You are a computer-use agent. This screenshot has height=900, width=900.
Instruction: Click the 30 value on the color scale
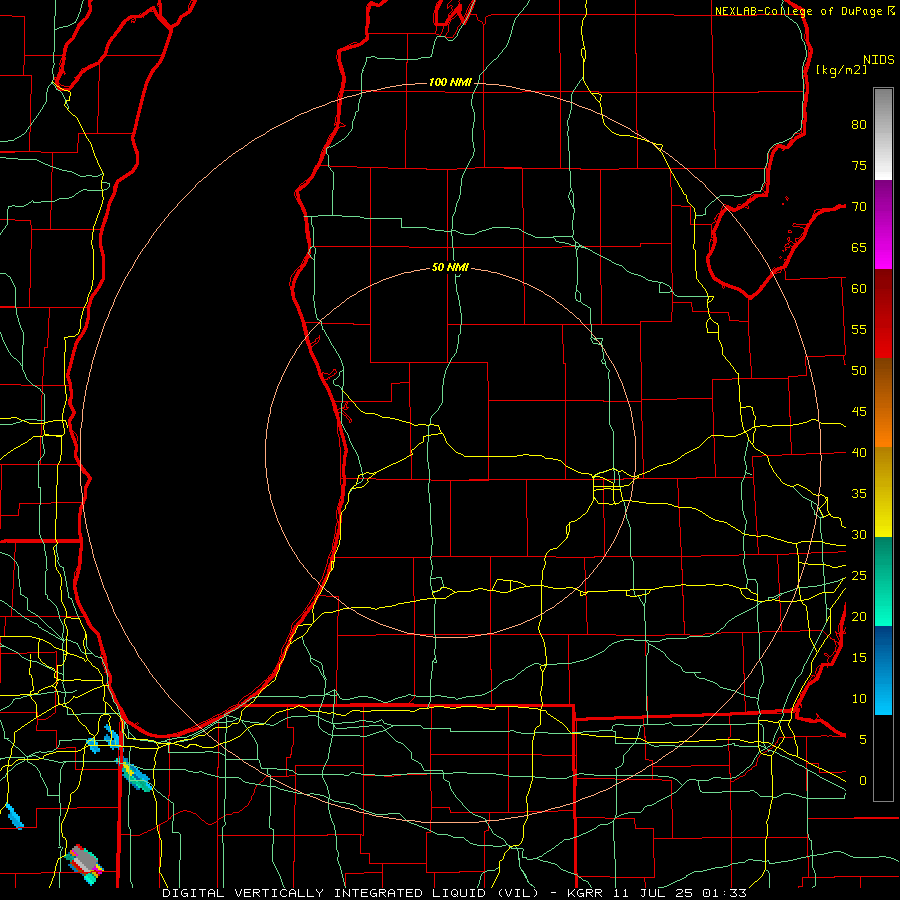[x=859, y=534]
